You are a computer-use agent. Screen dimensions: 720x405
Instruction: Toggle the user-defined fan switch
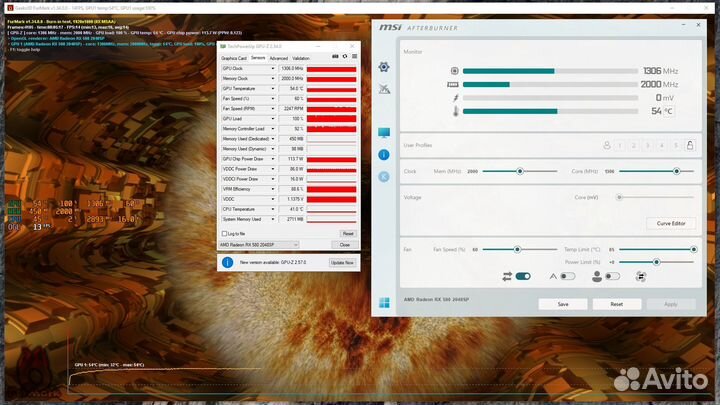[x=613, y=276]
